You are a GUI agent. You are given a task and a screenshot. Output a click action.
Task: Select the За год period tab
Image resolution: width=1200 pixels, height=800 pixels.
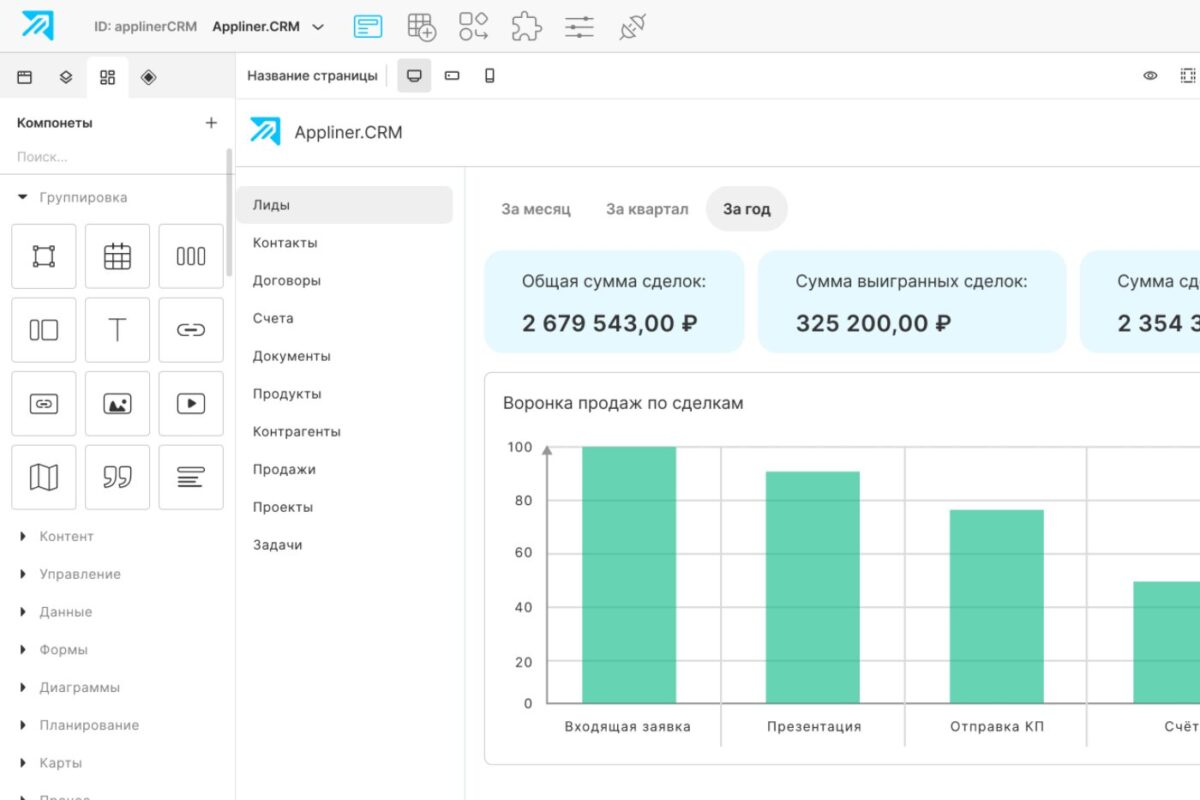pyautogui.click(x=747, y=209)
